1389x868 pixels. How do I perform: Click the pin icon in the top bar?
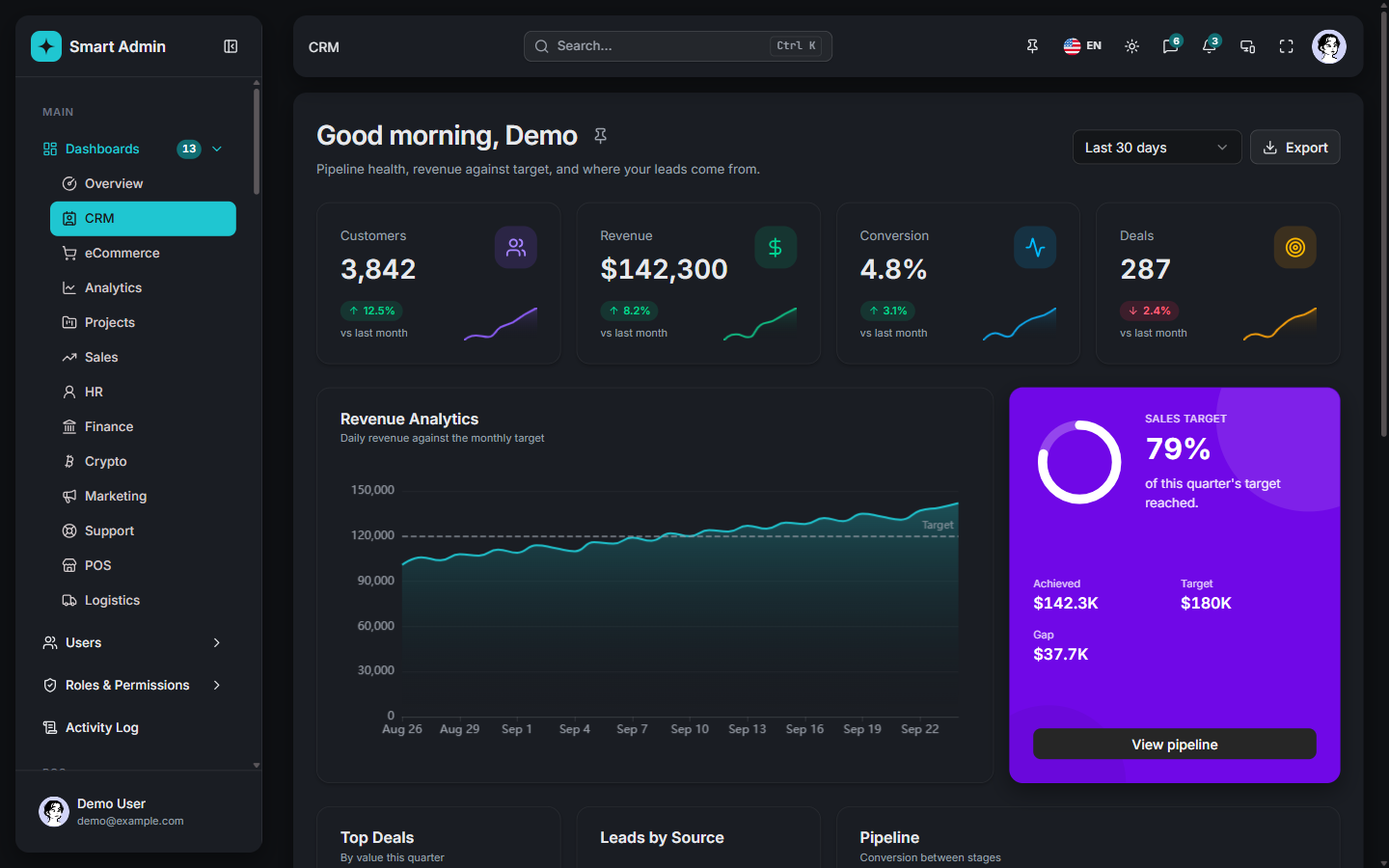(1032, 46)
